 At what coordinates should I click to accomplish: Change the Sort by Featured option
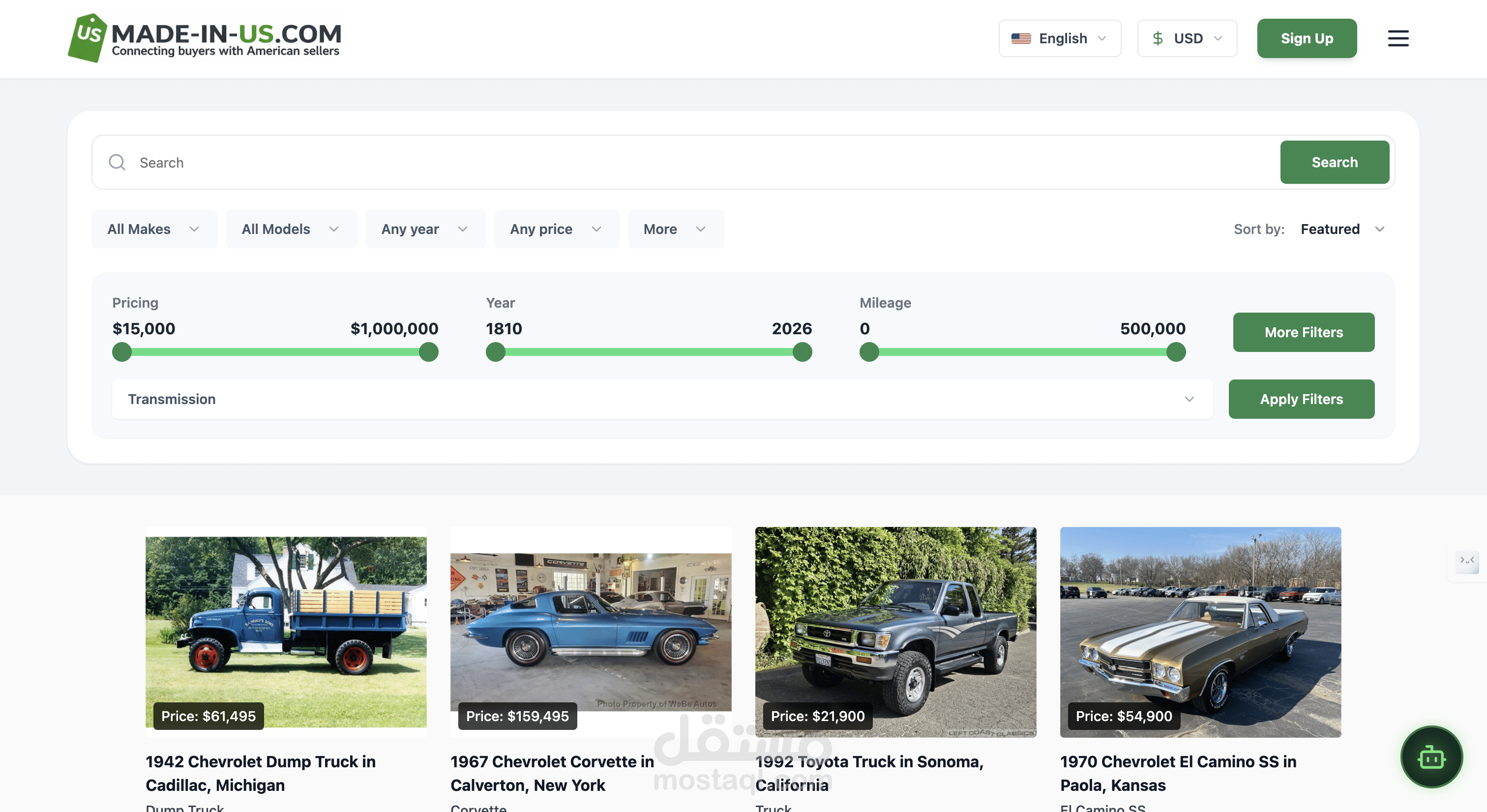coord(1342,229)
